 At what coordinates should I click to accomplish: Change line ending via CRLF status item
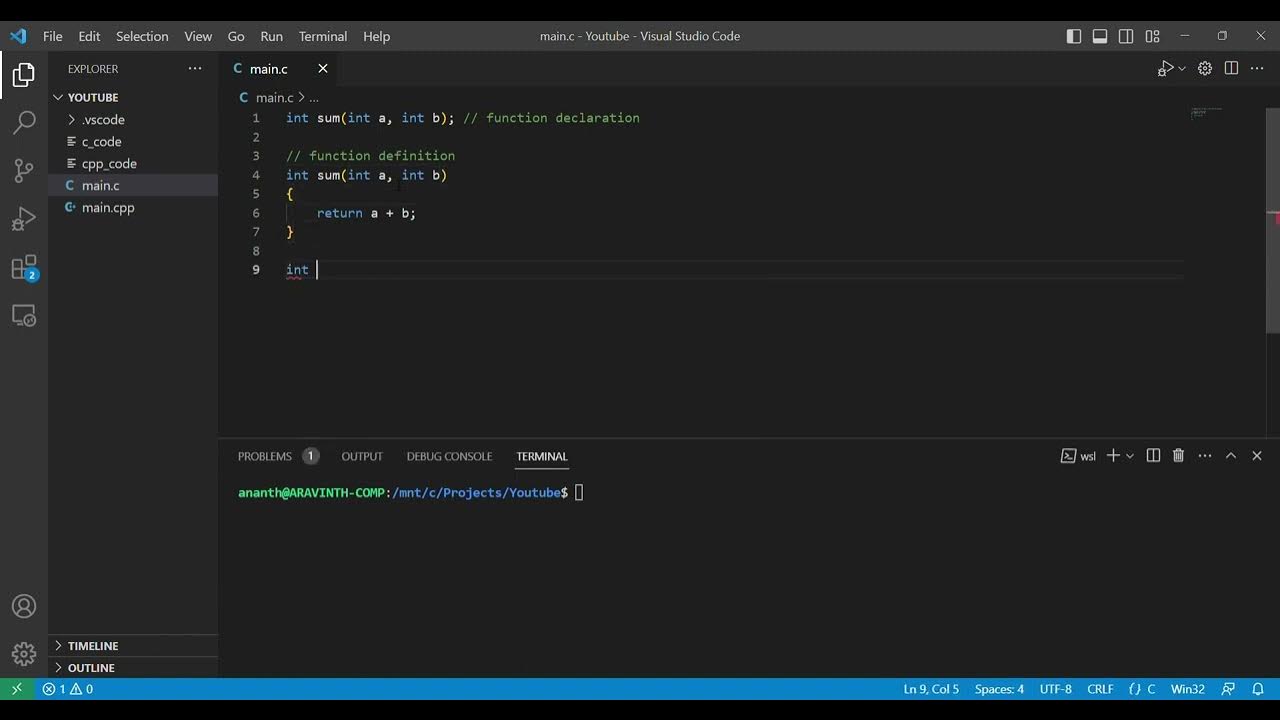(x=1101, y=689)
